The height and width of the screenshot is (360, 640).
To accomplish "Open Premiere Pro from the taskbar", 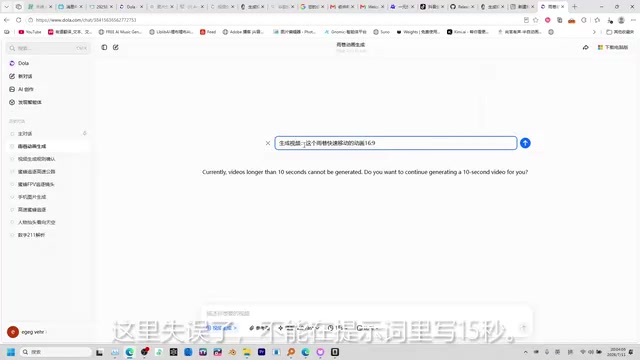I will pos(261,352).
